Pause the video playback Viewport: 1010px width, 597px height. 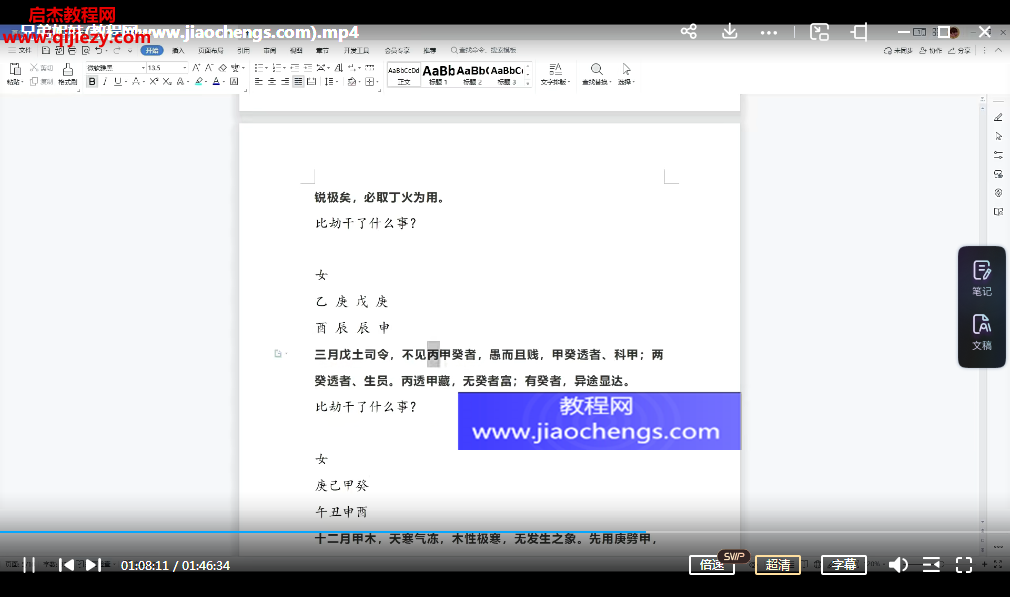(x=28, y=565)
